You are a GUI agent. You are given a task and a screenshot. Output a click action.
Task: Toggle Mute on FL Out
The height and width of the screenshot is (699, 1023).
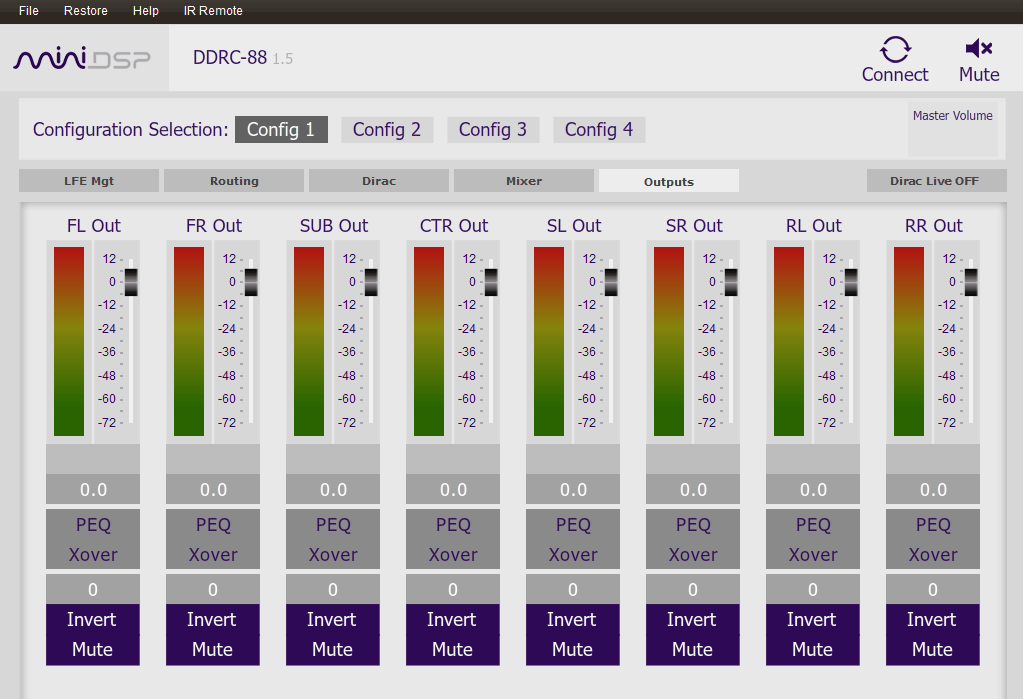click(x=93, y=650)
